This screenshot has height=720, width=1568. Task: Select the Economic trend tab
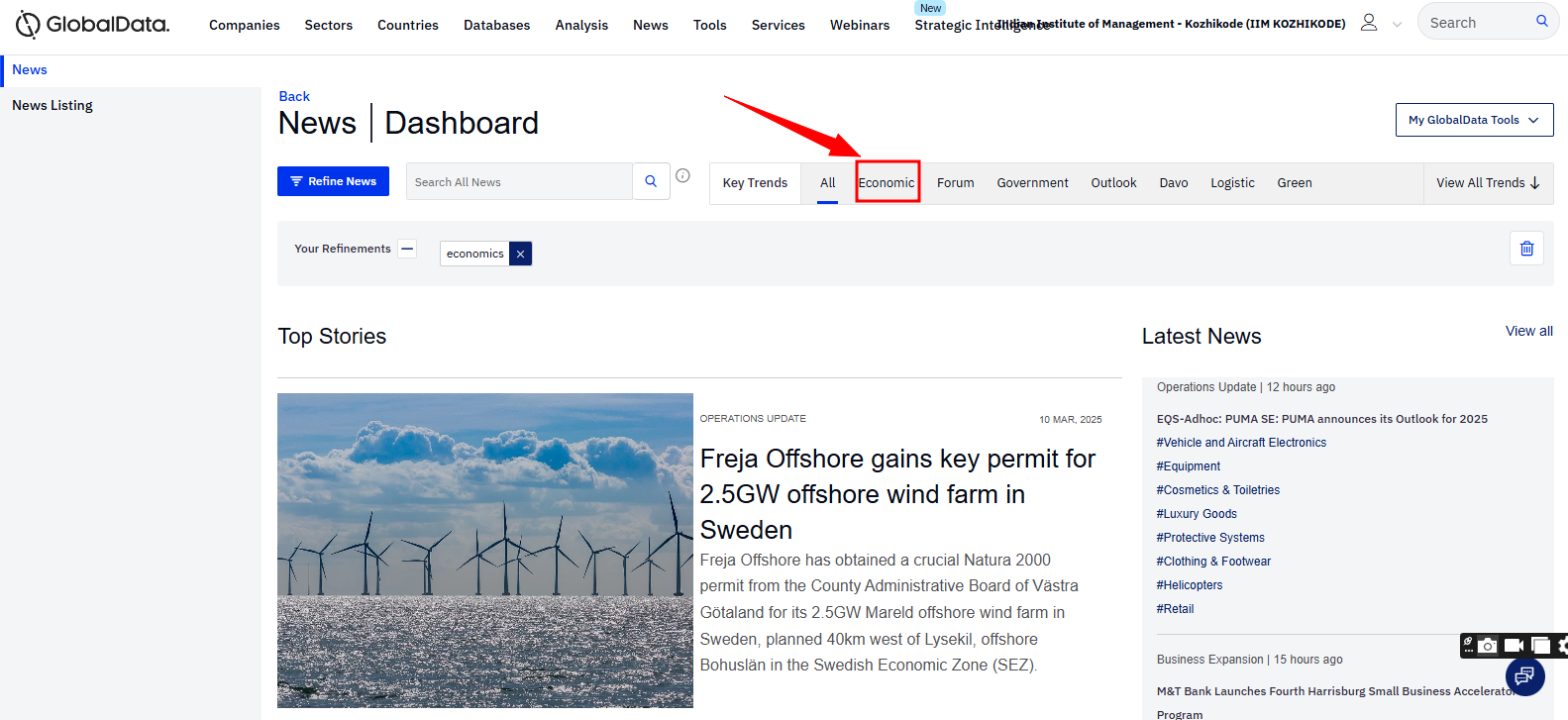pyautogui.click(x=887, y=183)
